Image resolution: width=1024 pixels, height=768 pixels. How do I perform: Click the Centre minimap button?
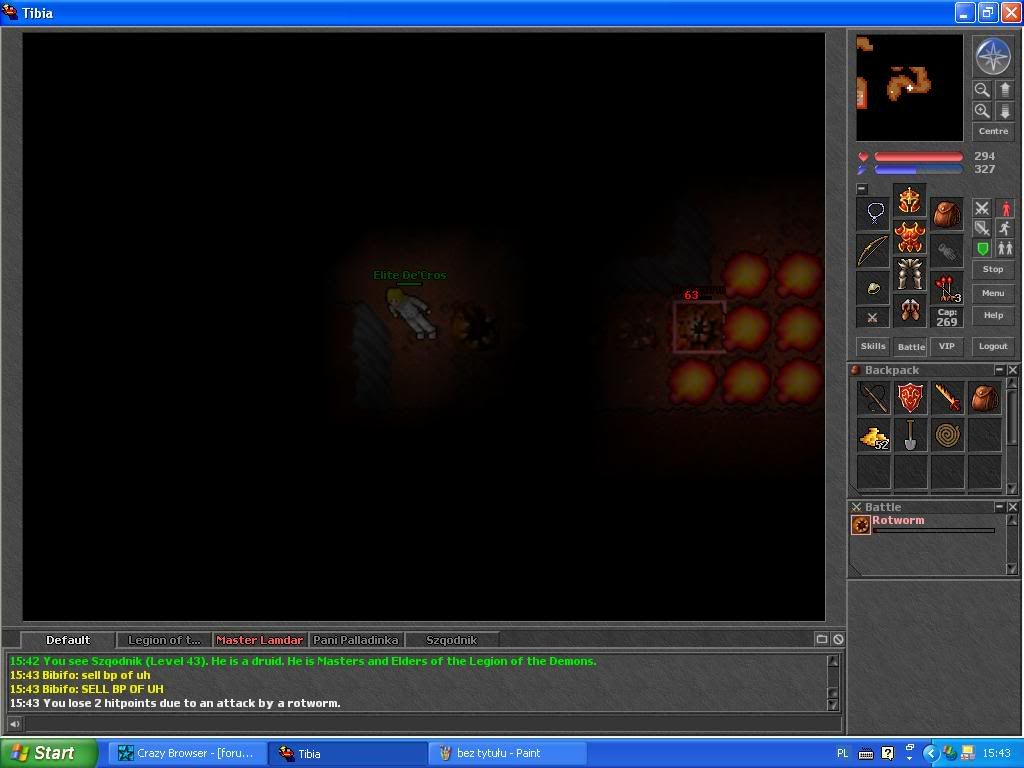coord(993,131)
